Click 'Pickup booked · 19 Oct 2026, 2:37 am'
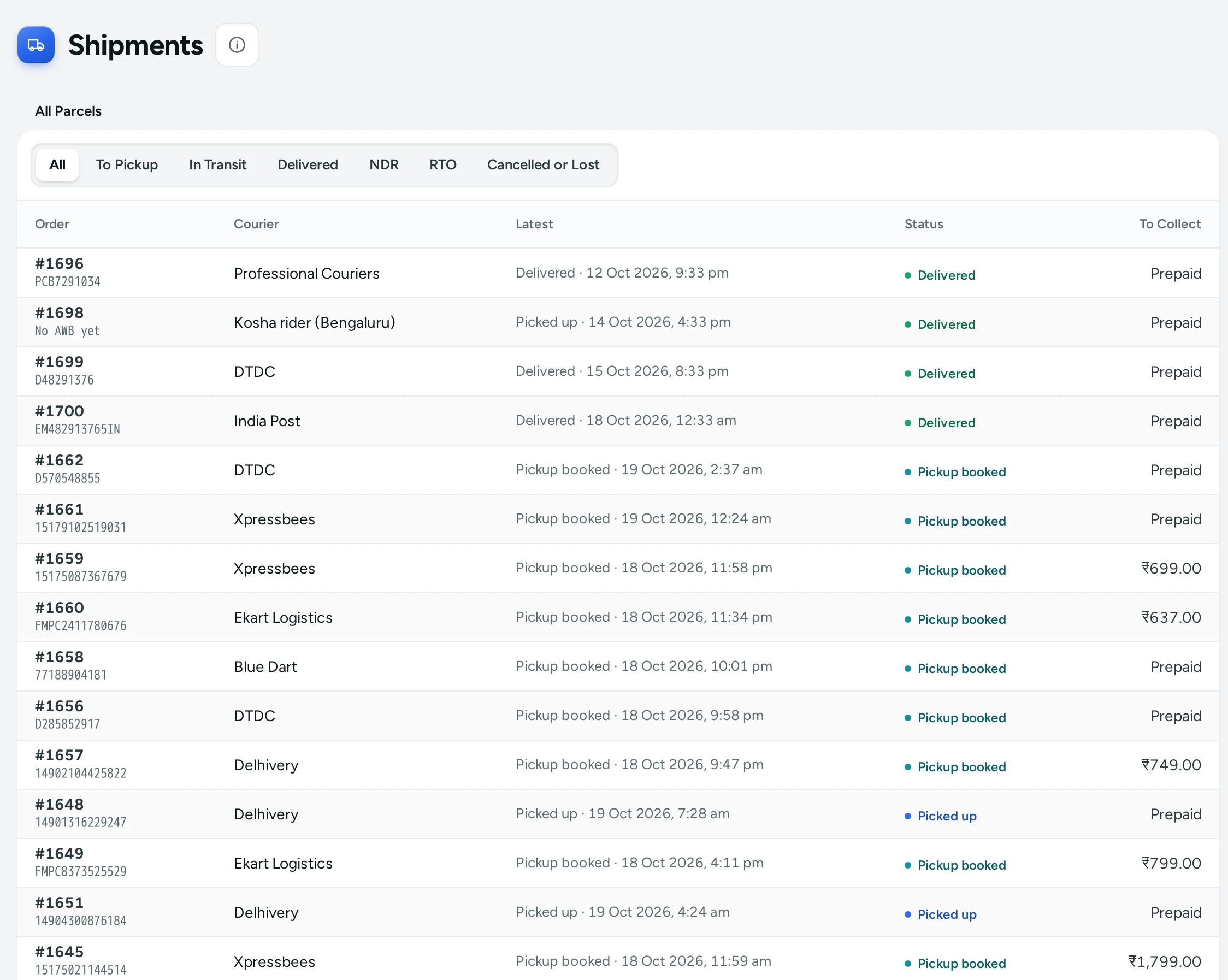1228x980 pixels. point(639,470)
